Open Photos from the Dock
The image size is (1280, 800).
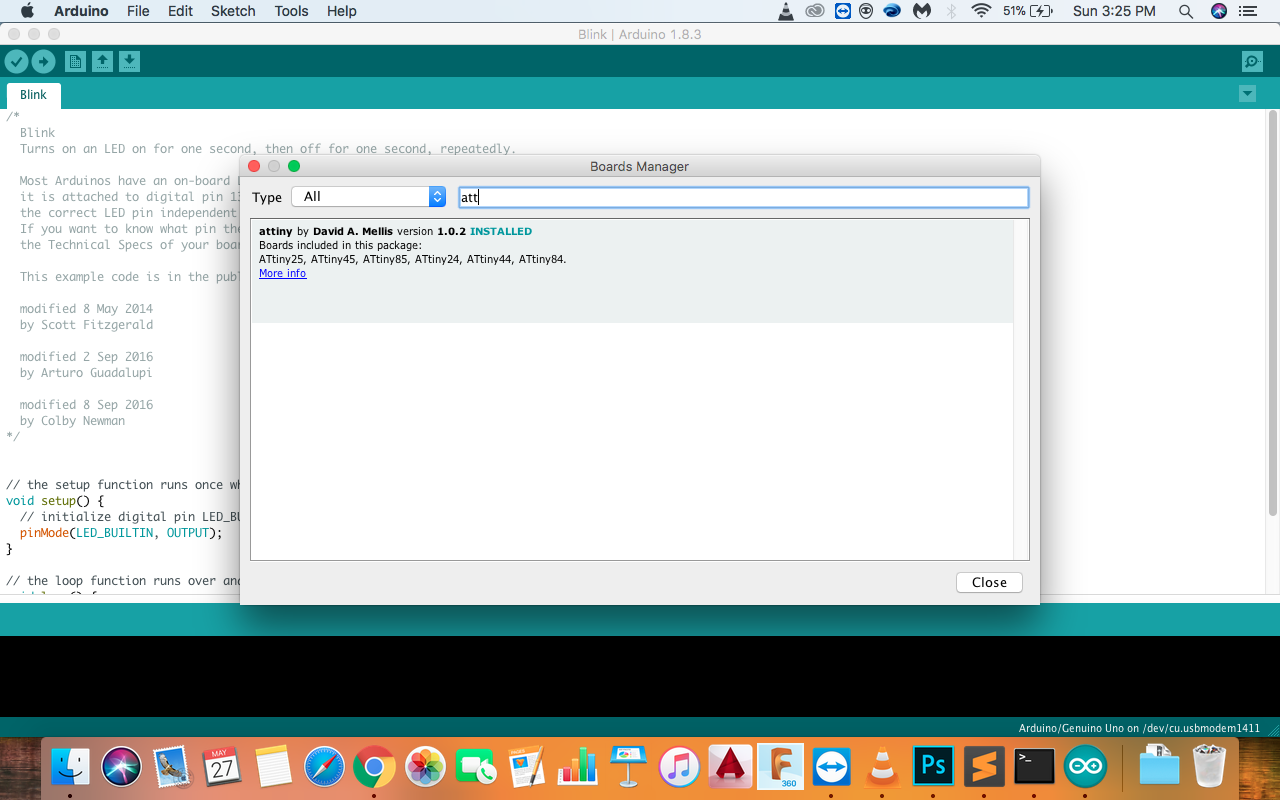pos(425,768)
